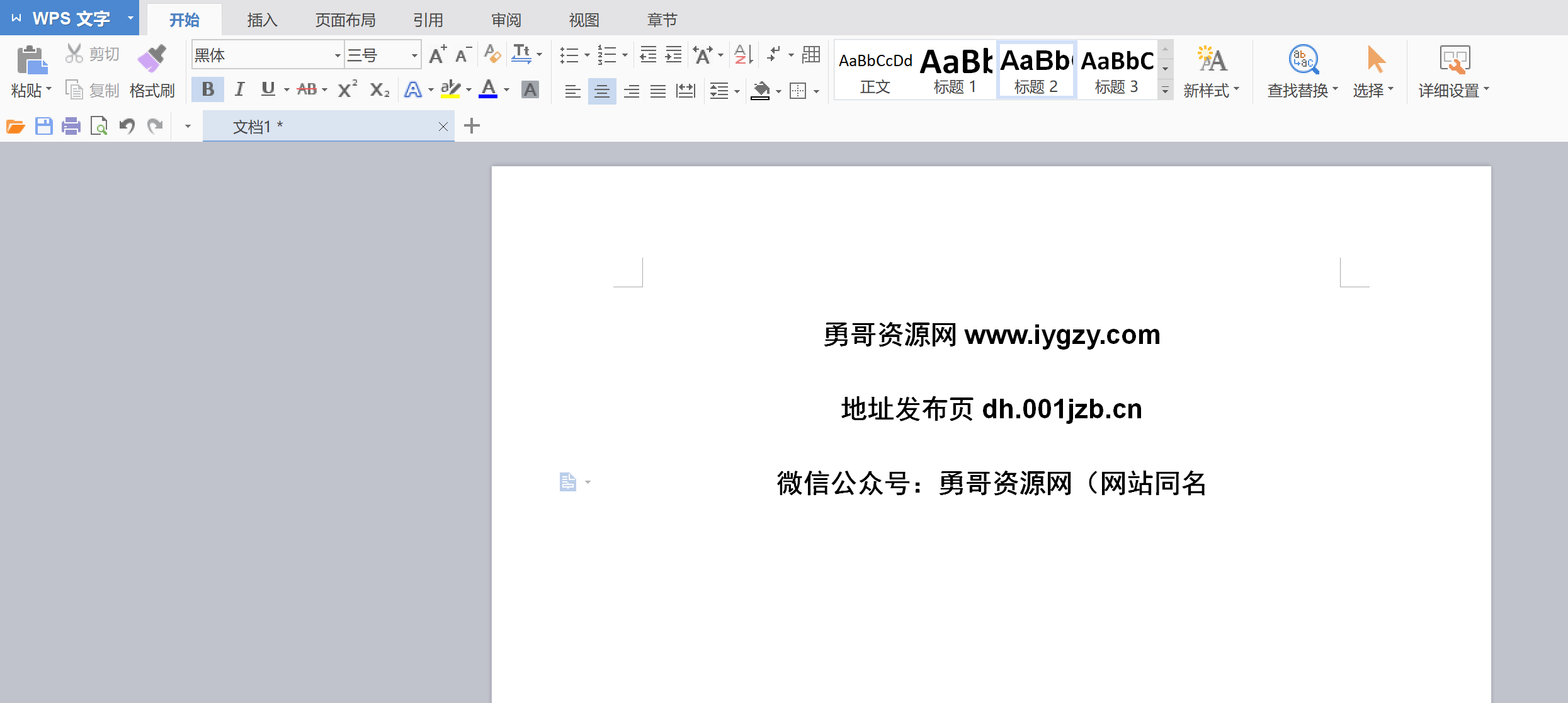Decrease font size with A- icon
The height and width of the screenshot is (703, 1568).
(463, 55)
